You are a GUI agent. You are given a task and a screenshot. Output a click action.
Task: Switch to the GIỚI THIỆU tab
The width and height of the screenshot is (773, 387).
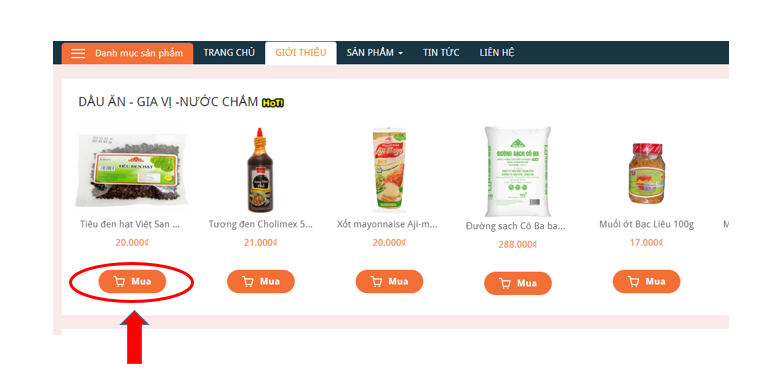[x=301, y=53]
